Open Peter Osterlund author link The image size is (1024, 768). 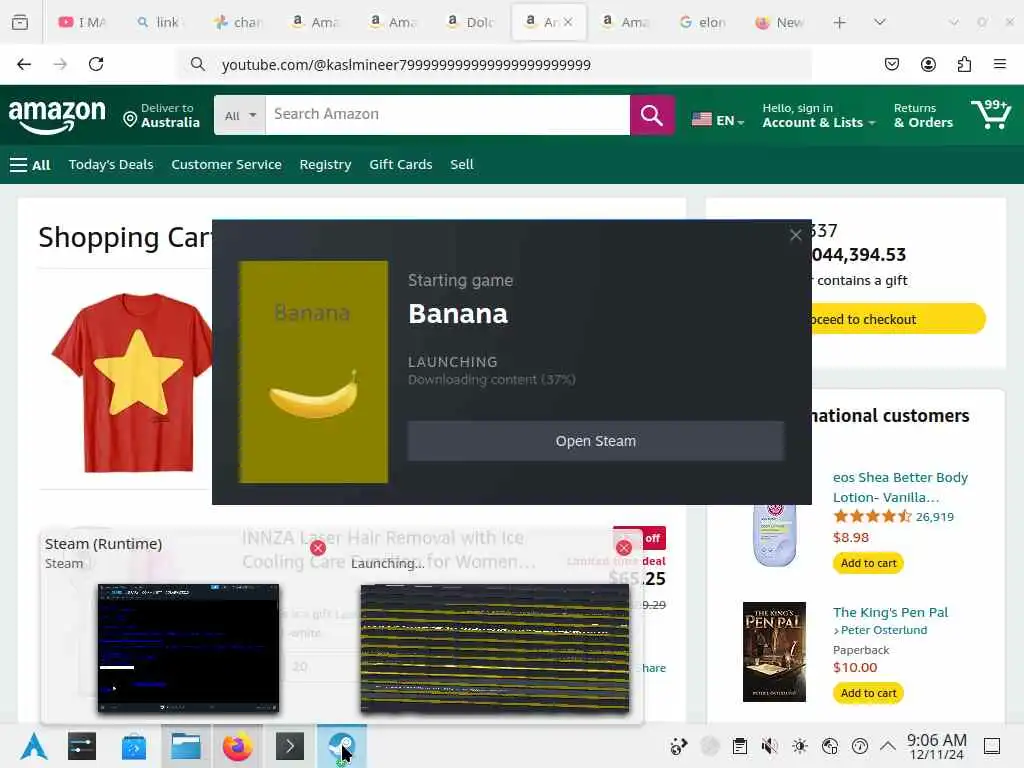point(884,630)
